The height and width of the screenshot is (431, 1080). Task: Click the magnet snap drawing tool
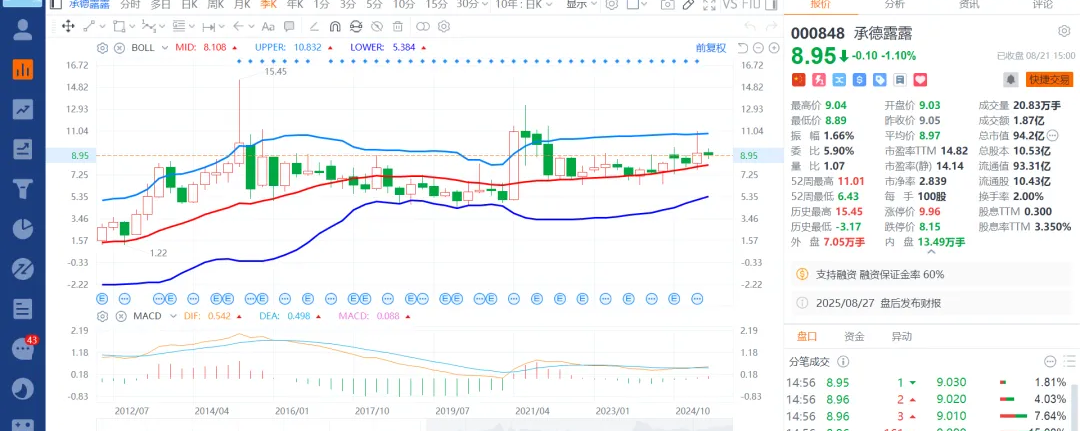[335, 26]
